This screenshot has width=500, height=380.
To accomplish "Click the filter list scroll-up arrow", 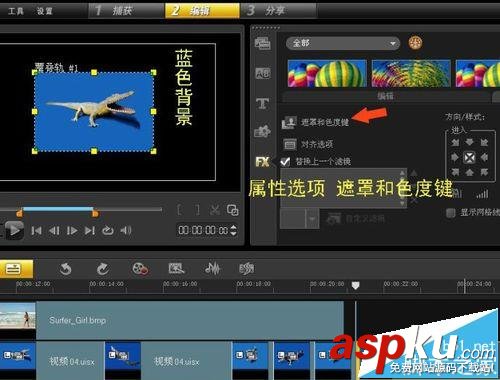I will click(402, 173).
